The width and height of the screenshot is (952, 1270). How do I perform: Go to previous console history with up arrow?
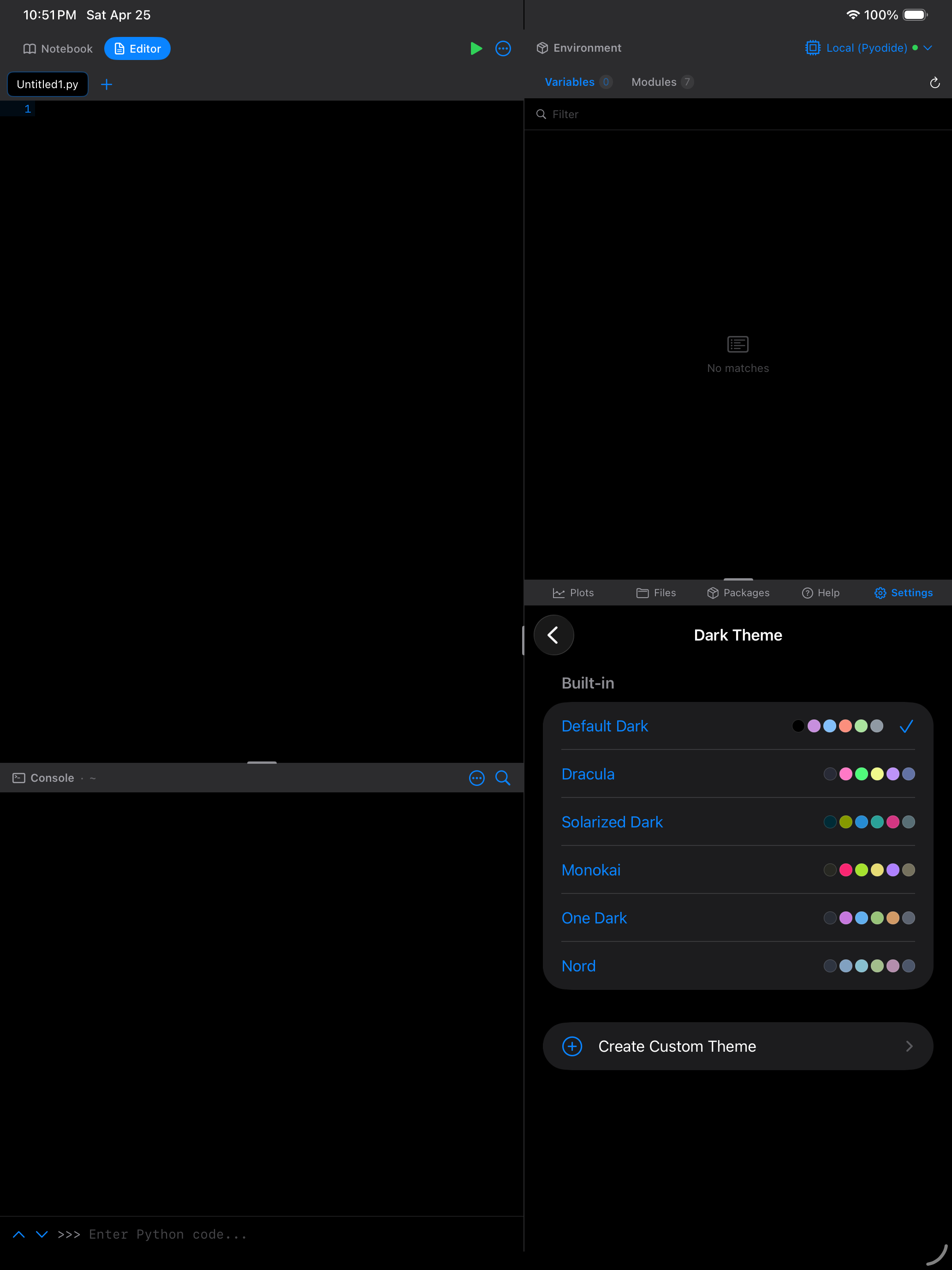(x=19, y=1234)
